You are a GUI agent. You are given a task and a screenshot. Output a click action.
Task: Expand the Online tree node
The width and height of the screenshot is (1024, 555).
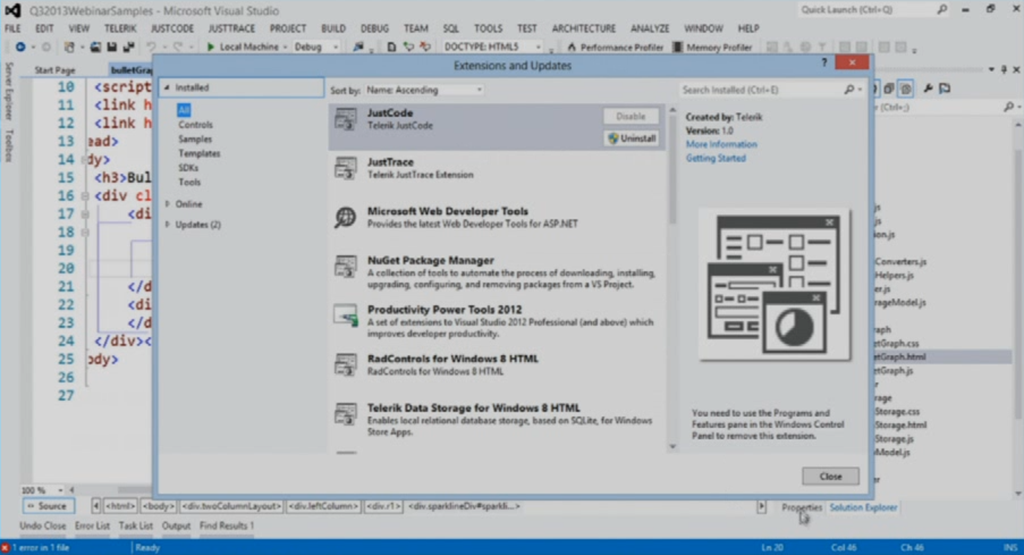pos(167,204)
